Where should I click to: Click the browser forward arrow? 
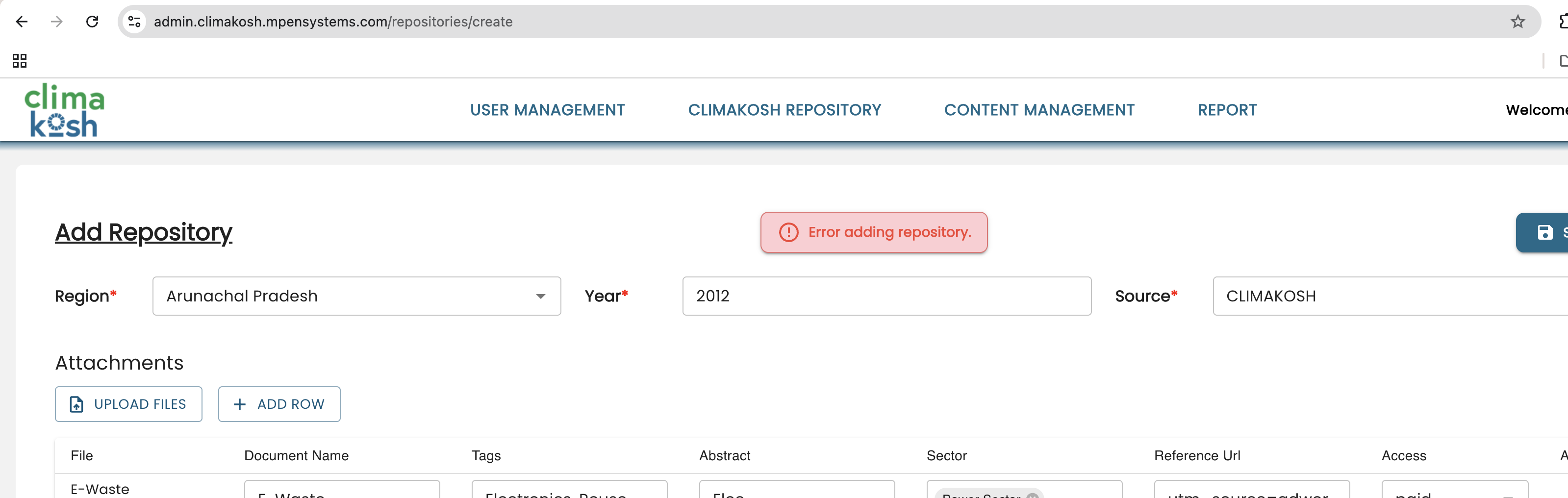[56, 22]
